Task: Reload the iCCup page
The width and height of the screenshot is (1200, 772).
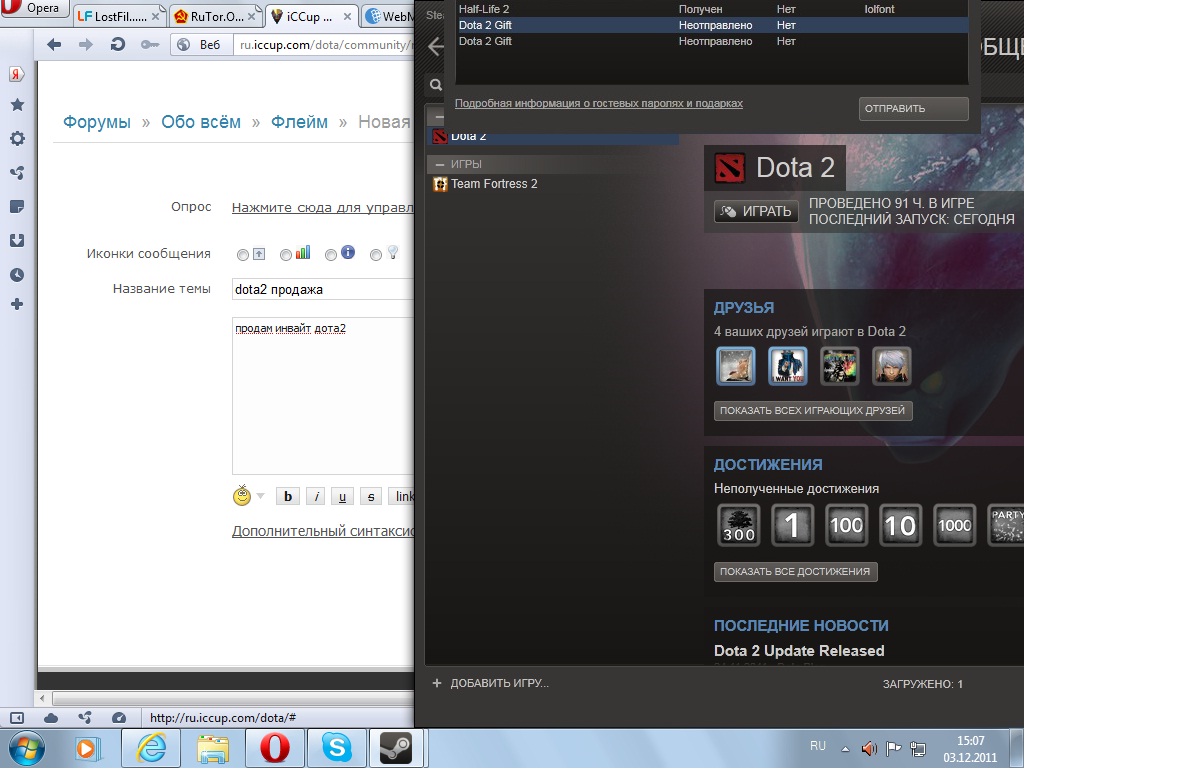Action: pos(118,45)
